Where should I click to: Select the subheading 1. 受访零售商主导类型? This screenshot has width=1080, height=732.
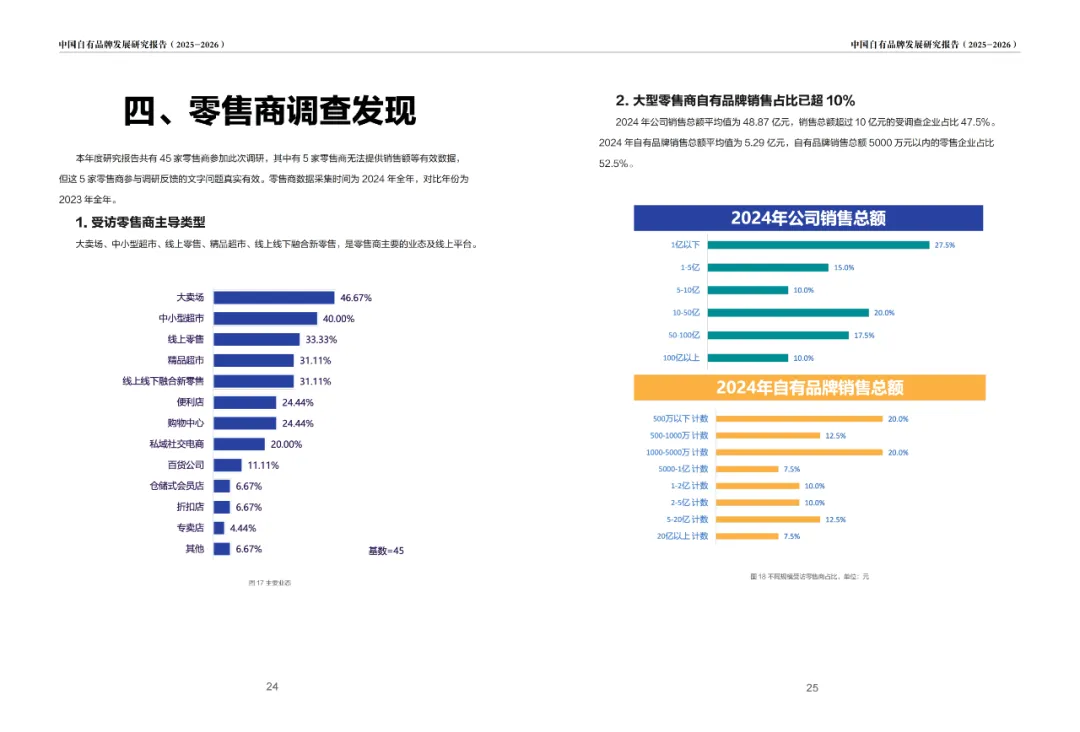pos(141,222)
